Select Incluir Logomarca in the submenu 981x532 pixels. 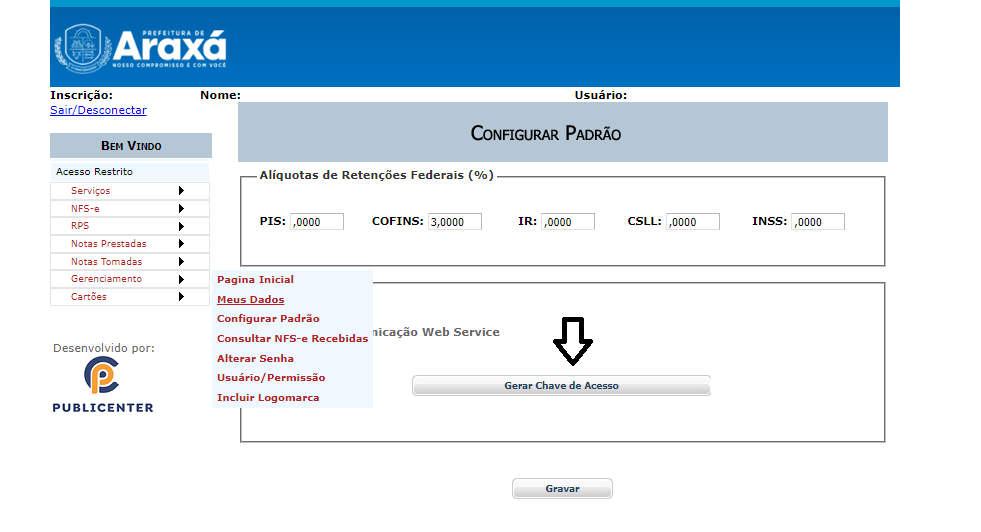coord(268,397)
